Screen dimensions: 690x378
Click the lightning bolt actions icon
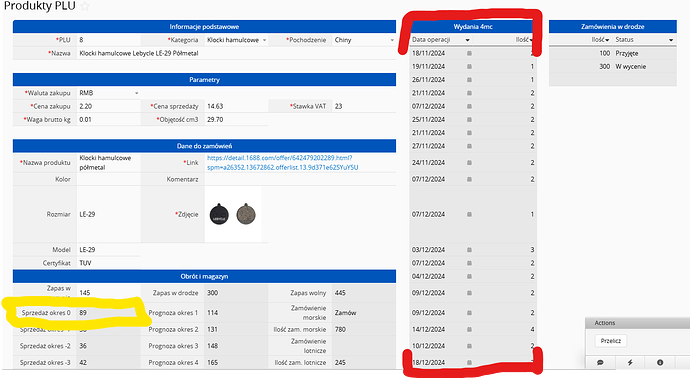pos(630,363)
